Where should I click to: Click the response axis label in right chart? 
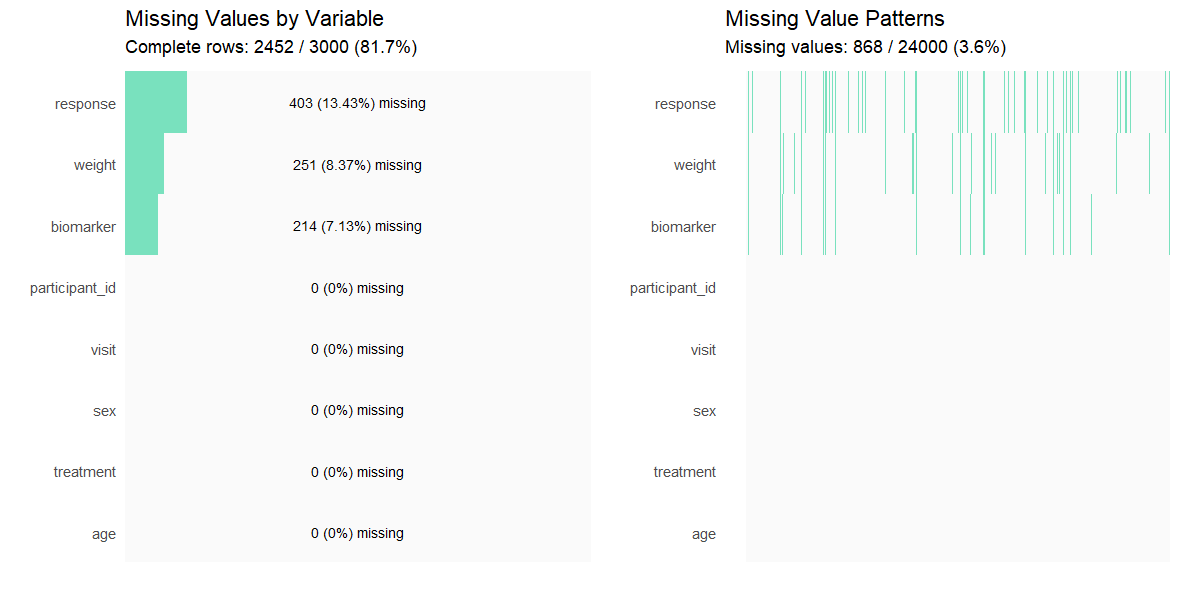685,104
